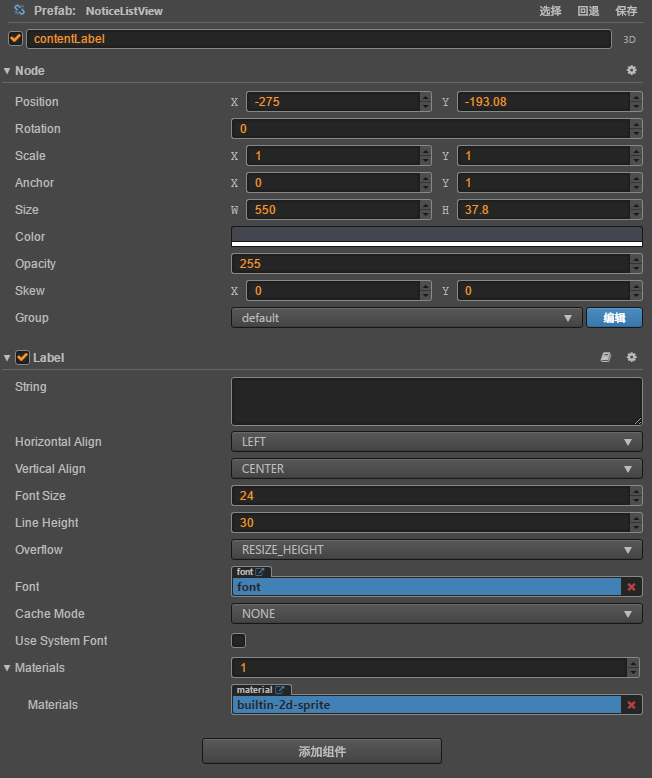Disable the Label component checkbox

pyautogui.click(x=23, y=357)
